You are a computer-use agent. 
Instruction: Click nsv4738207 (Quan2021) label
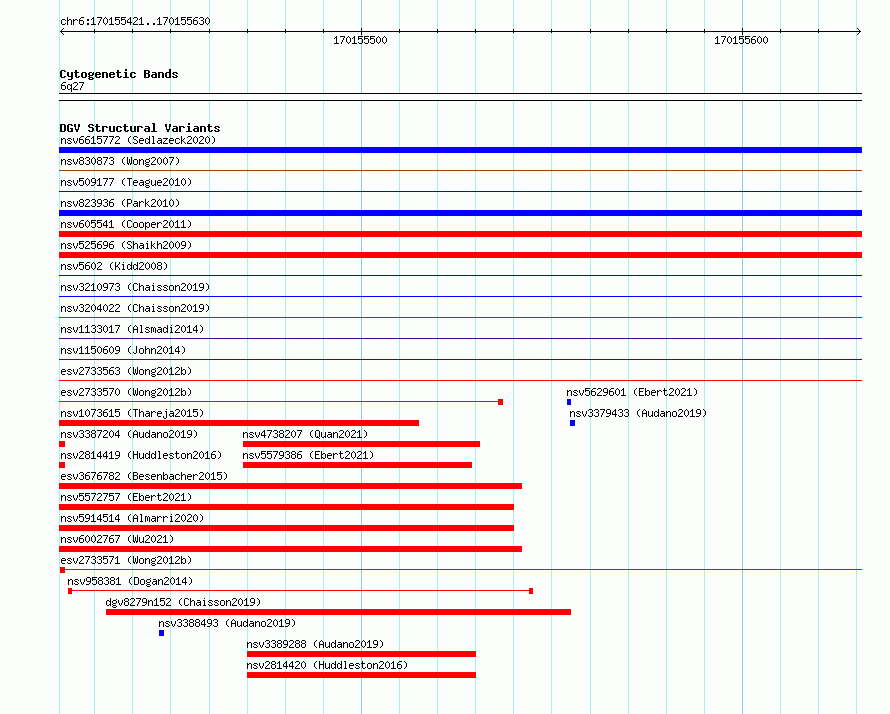pyautogui.click(x=305, y=434)
